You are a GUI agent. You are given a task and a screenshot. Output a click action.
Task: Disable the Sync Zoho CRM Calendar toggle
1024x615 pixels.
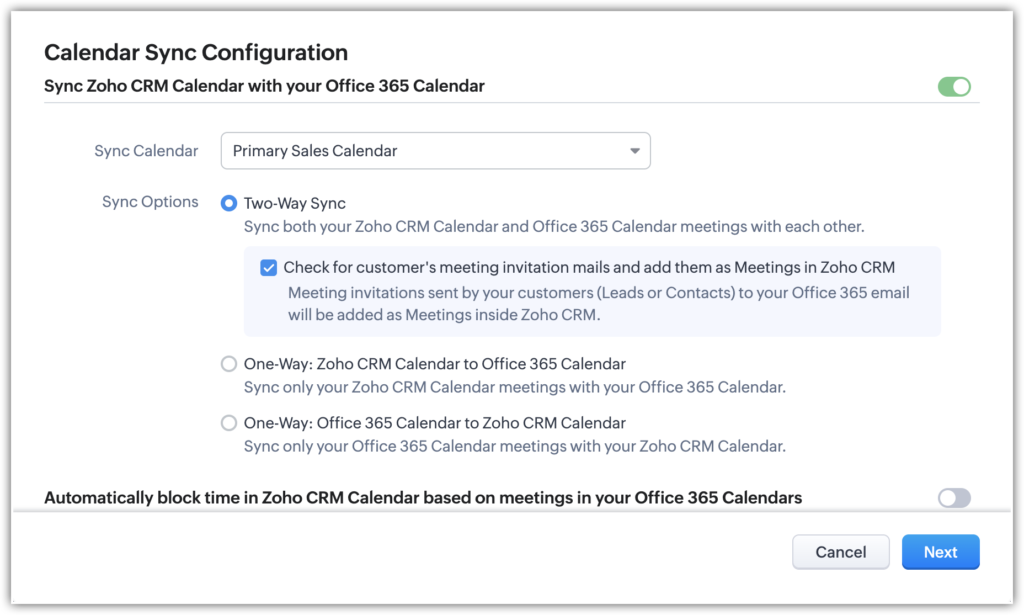click(954, 87)
